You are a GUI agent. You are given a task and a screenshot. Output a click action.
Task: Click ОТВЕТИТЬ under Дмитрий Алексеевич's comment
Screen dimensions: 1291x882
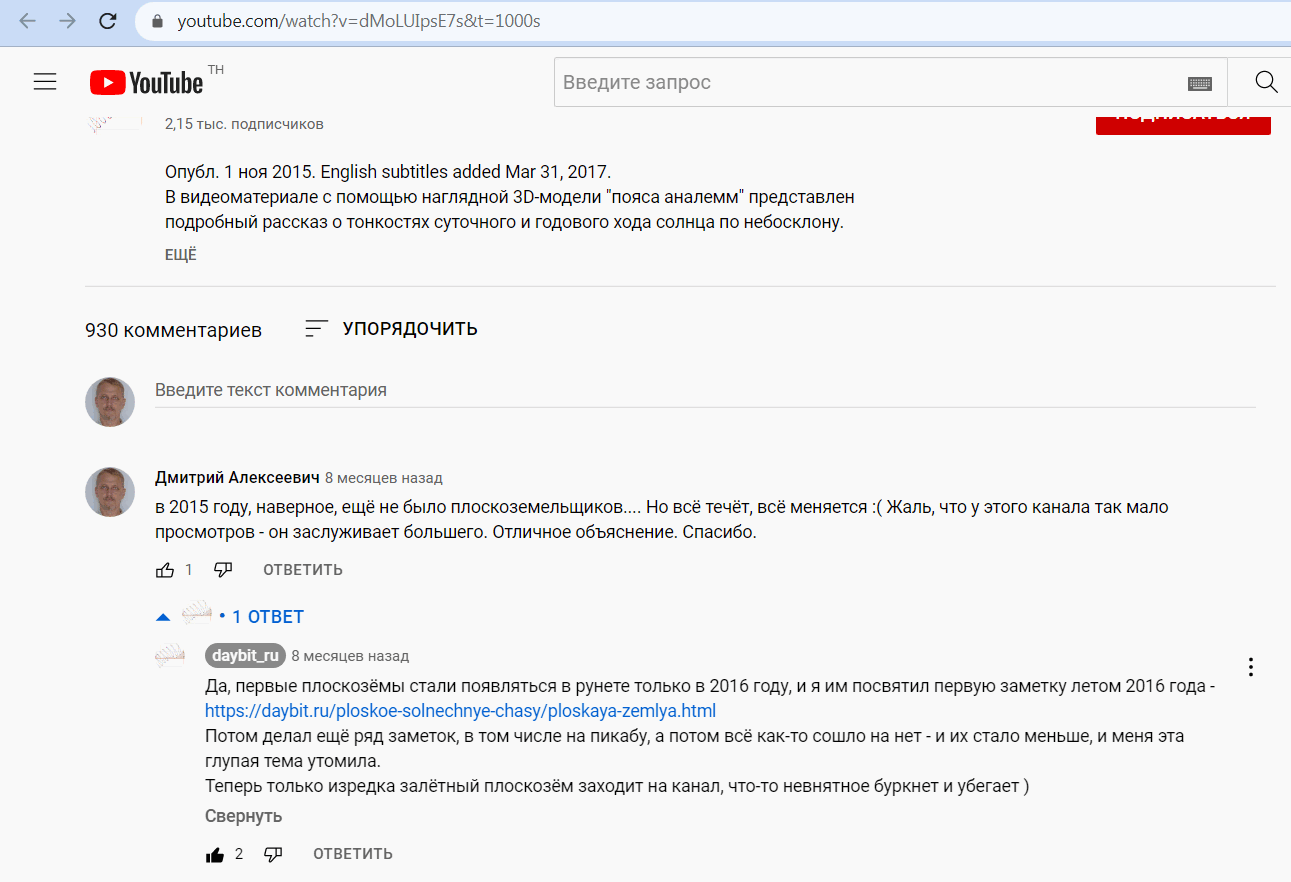click(302, 570)
